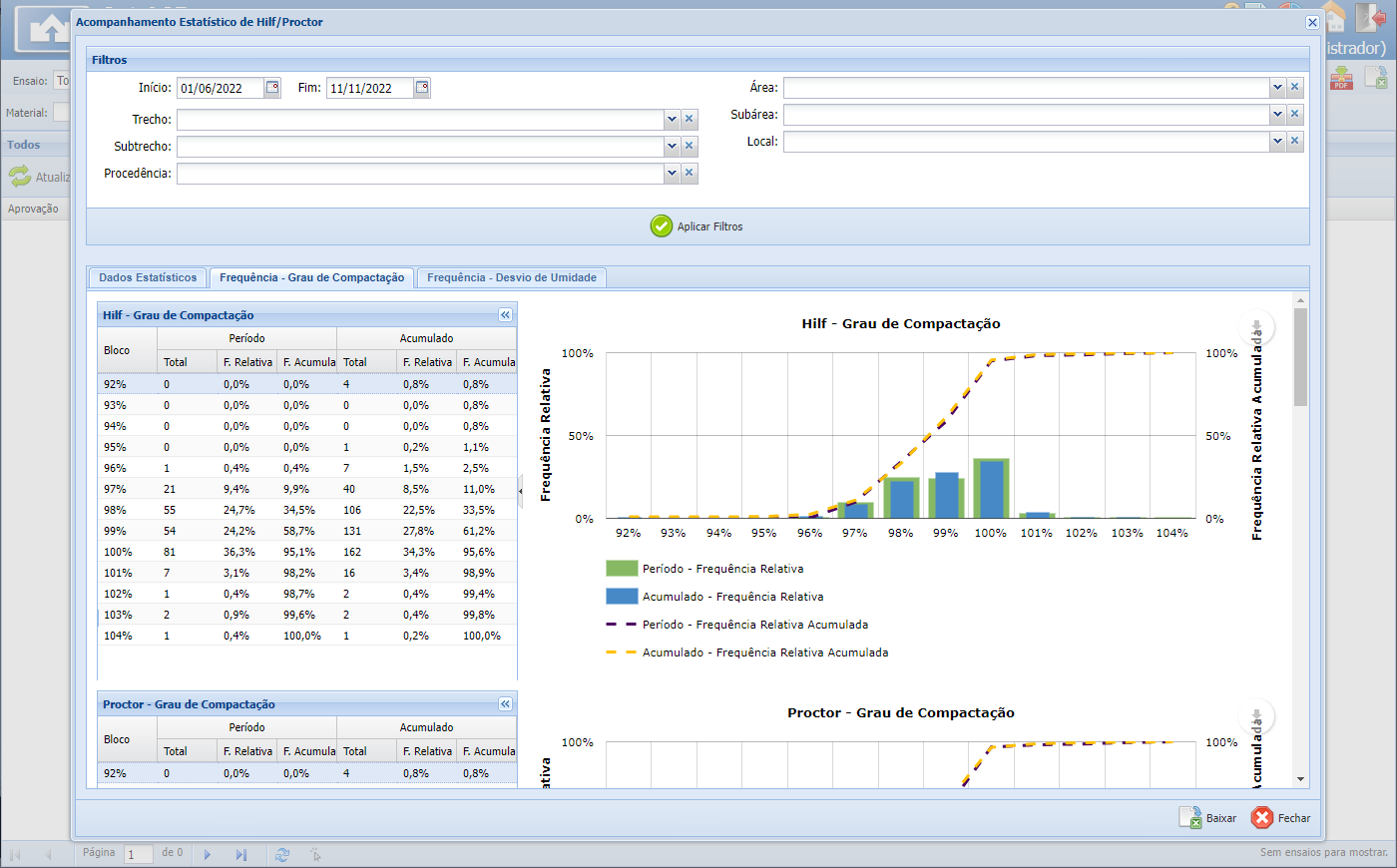The image size is (1397, 868).
Task: Open the Início date calendar picker
Action: 272,88
